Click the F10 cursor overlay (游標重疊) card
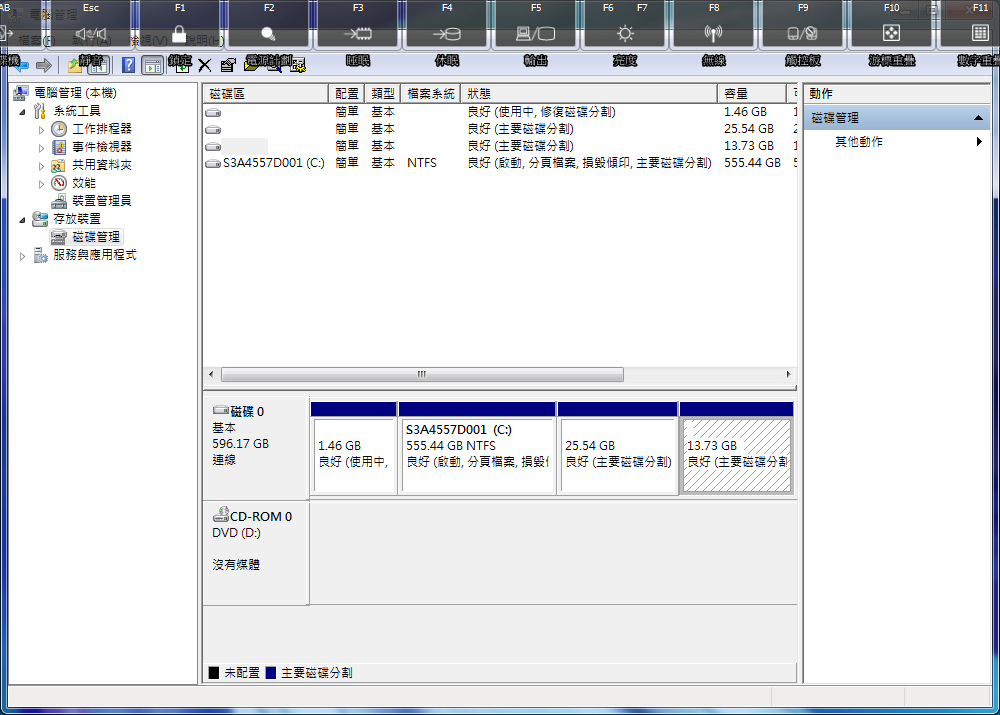Screen dimensions: 1000x715 click(x=892, y=25)
